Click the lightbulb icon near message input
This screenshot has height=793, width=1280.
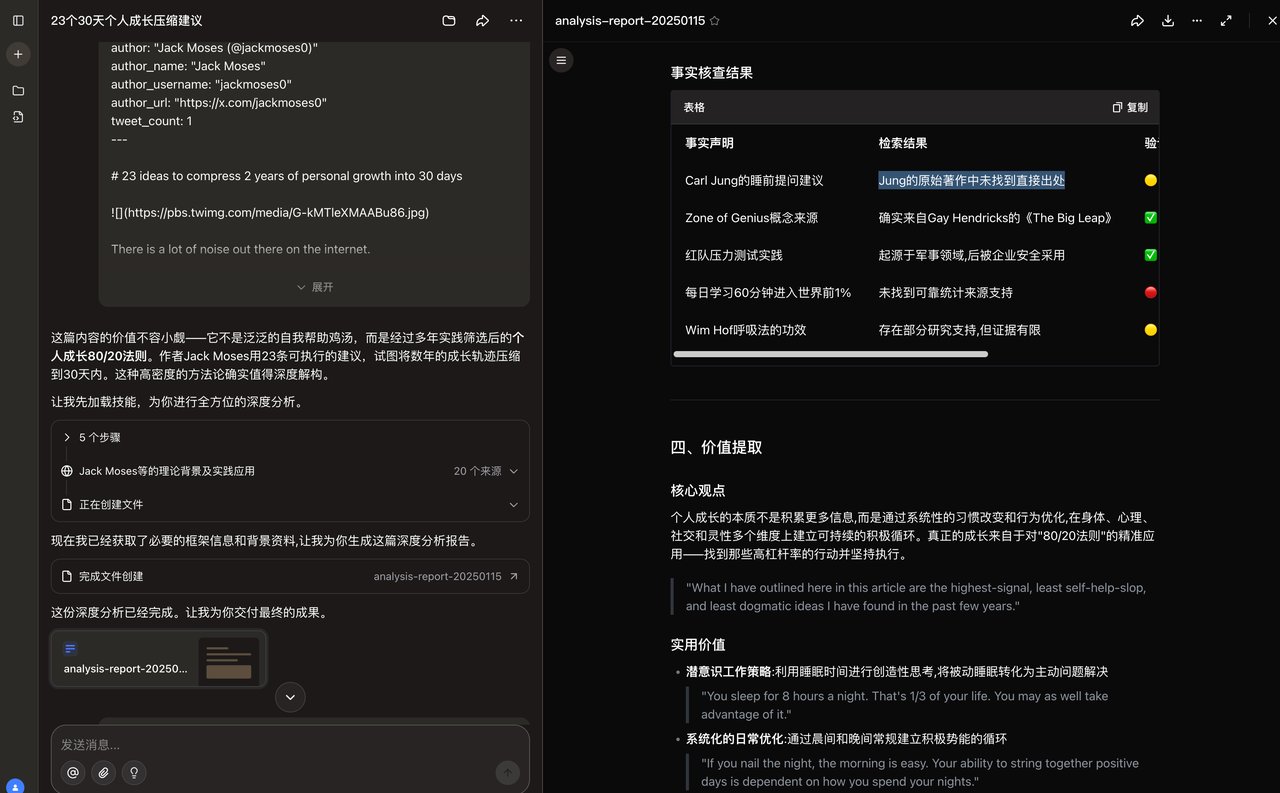coord(134,772)
